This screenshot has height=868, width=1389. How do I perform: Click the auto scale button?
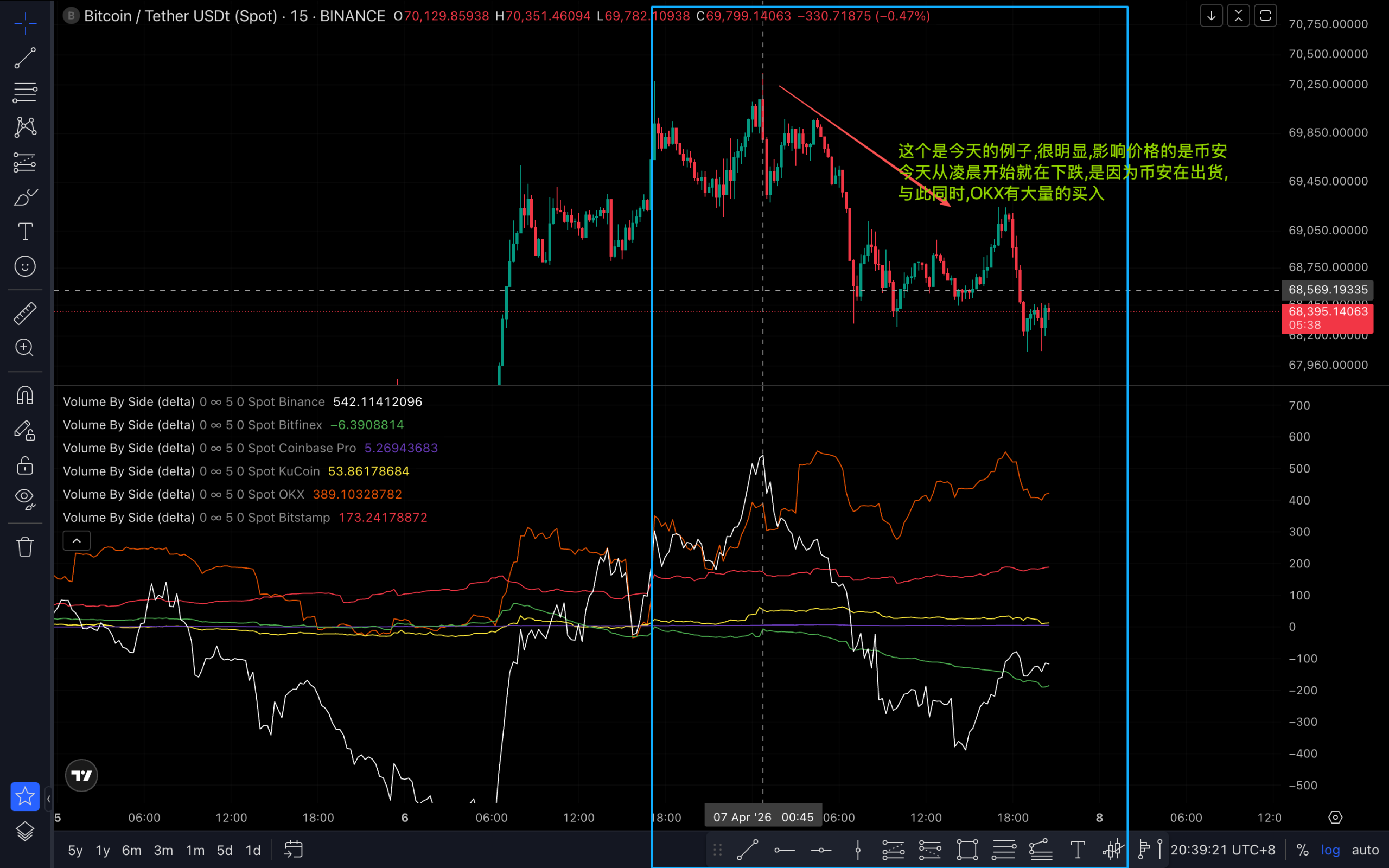click(1365, 850)
